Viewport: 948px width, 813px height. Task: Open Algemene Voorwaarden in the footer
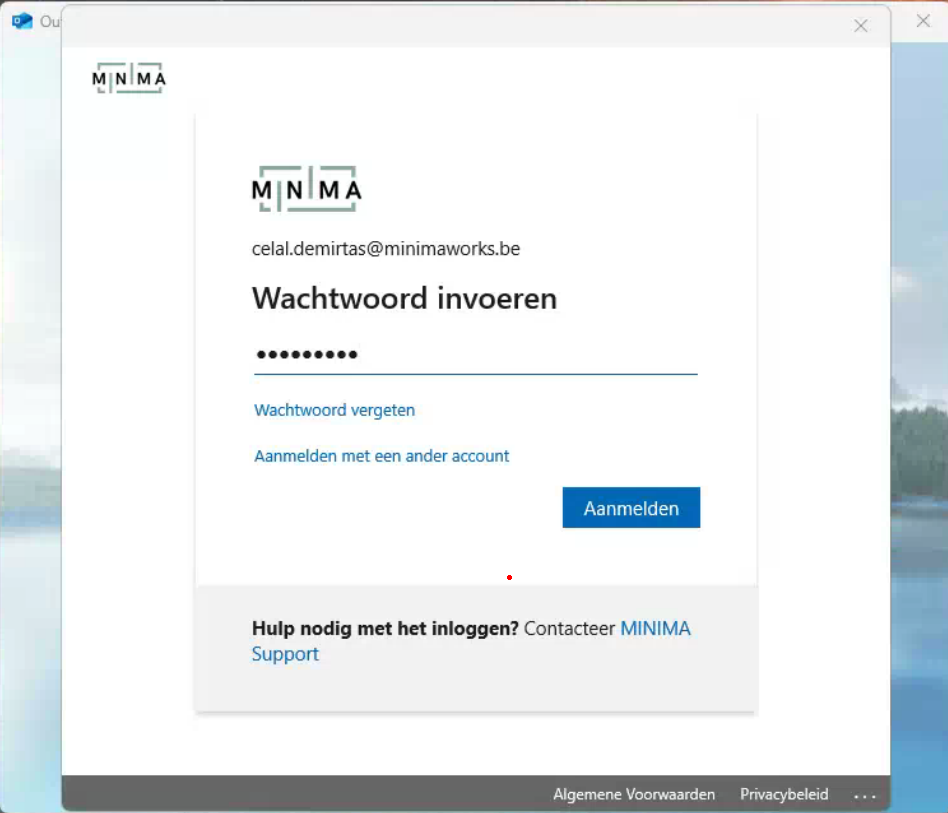coord(634,794)
